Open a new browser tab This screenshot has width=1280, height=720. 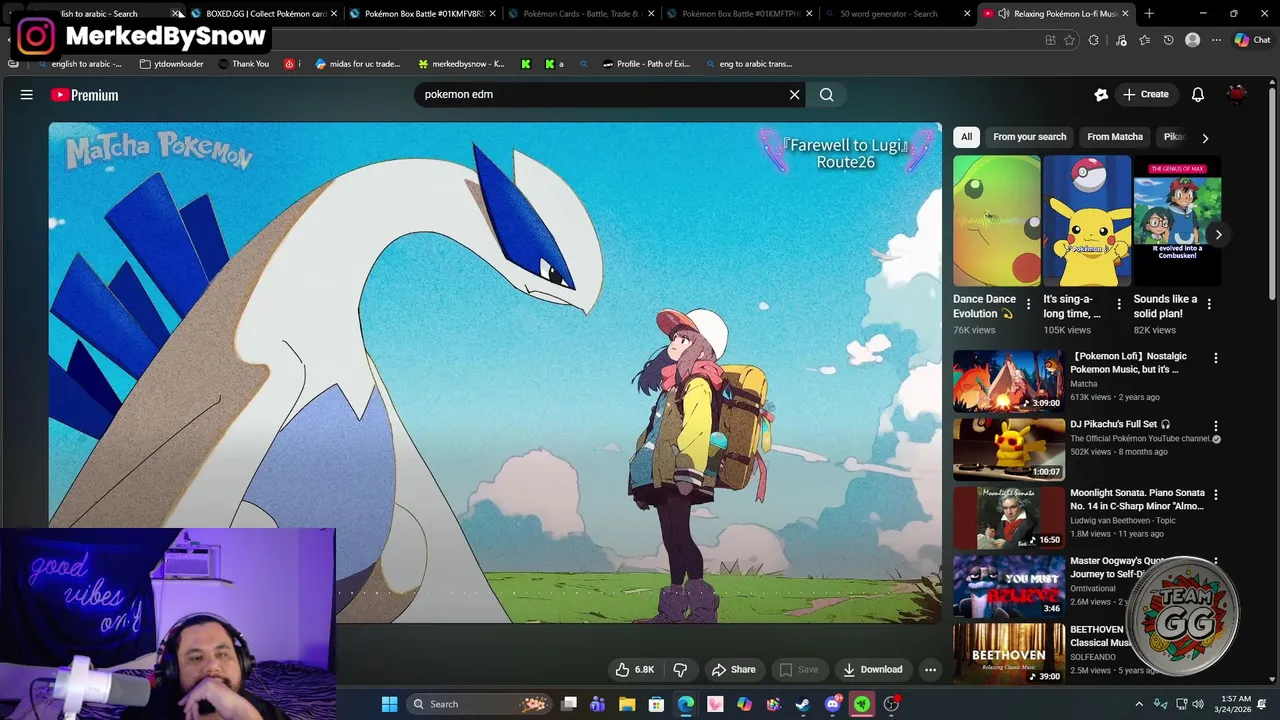(x=1149, y=14)
